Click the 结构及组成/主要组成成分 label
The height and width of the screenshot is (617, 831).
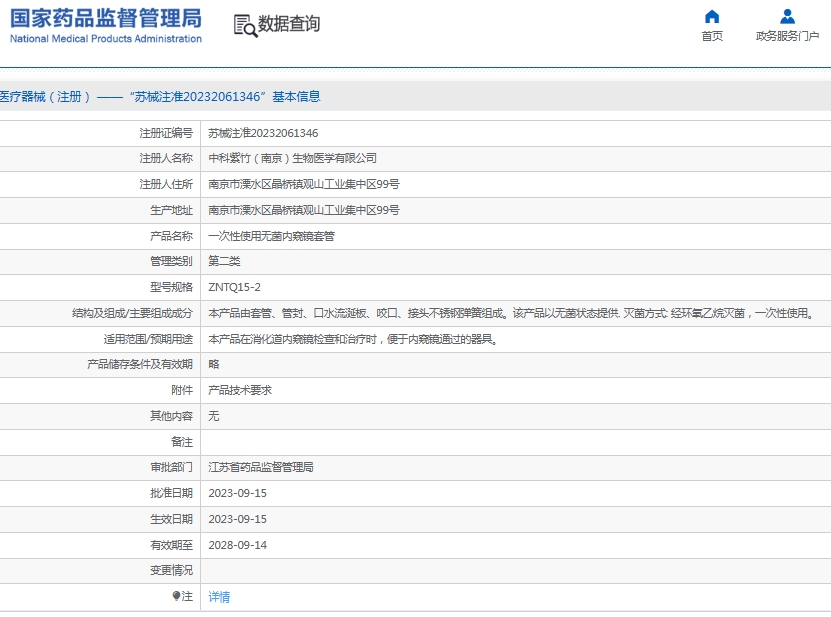point(132,313)
